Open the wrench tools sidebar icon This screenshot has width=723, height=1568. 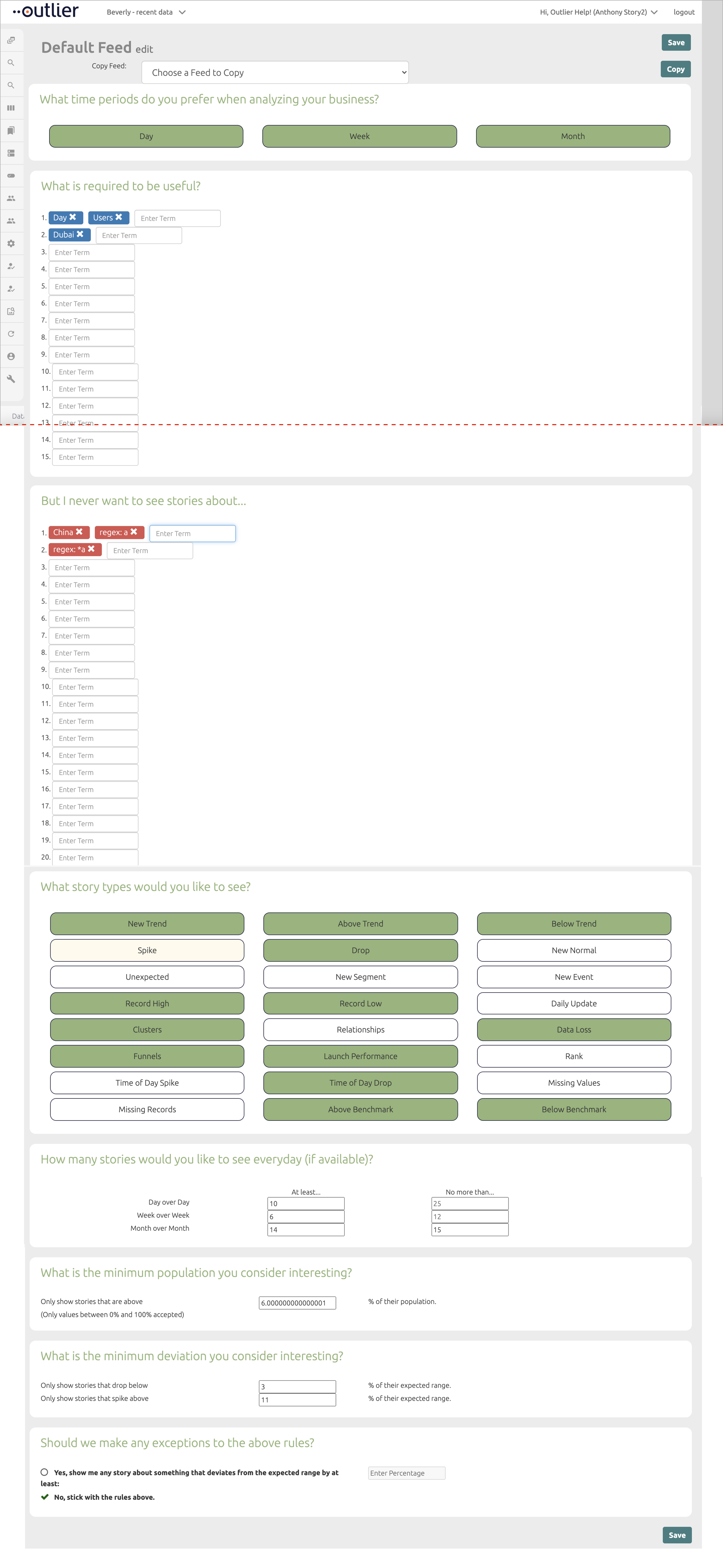(11, 379)
